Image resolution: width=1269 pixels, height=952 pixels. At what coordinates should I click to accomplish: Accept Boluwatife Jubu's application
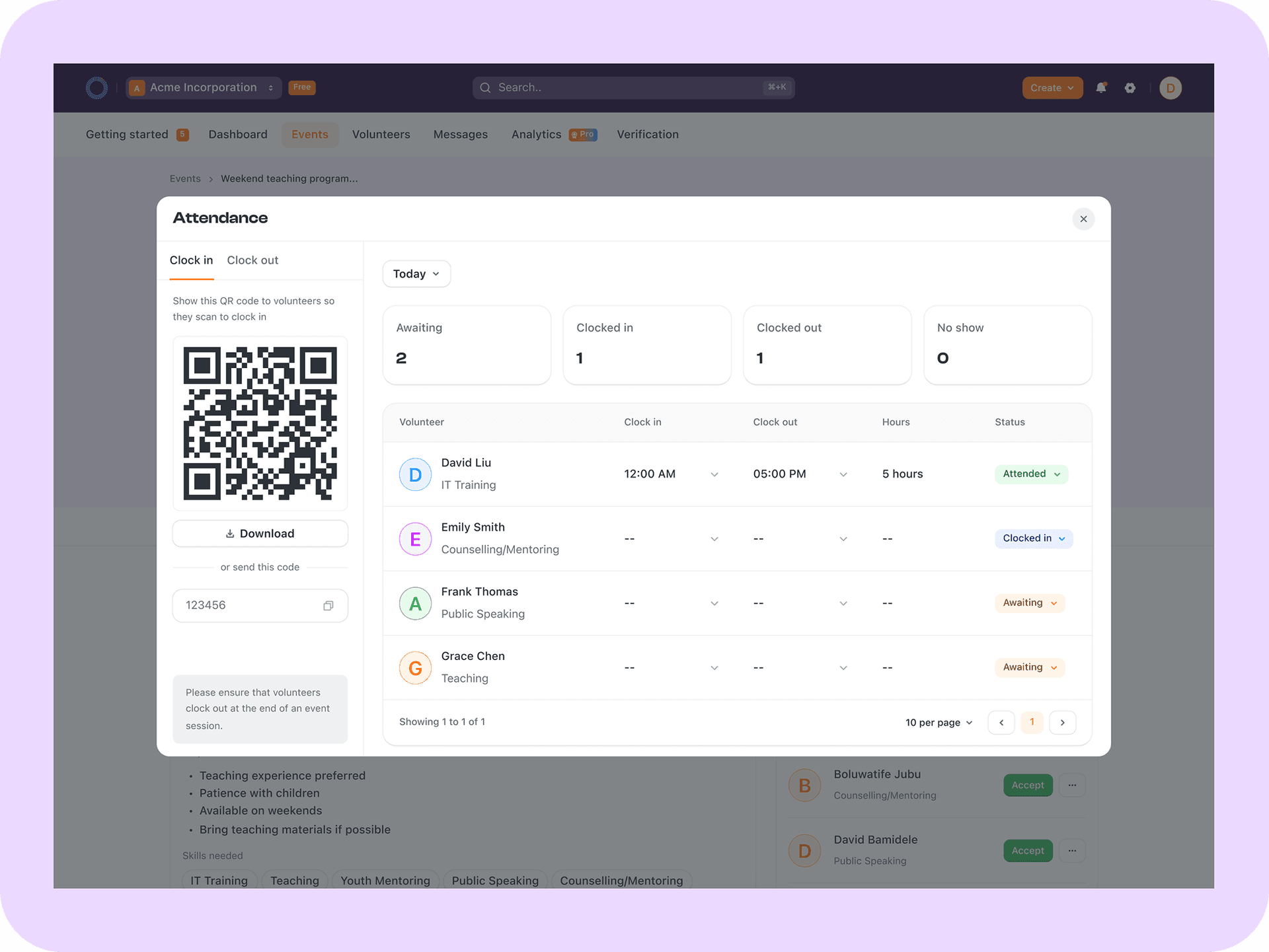coord(1028,786)
